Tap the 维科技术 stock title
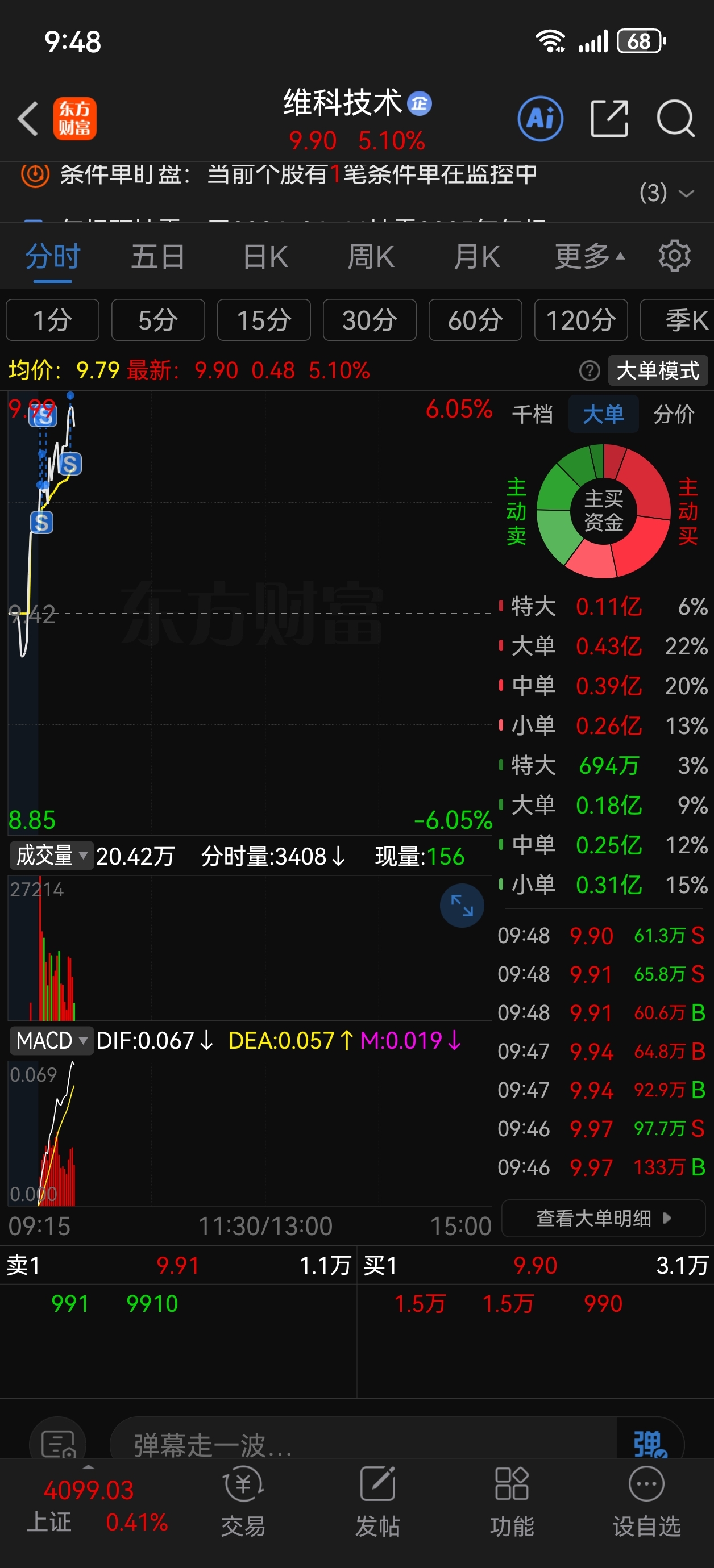The width and height of the screenshot is (714, 1568). tap(342, 102)
